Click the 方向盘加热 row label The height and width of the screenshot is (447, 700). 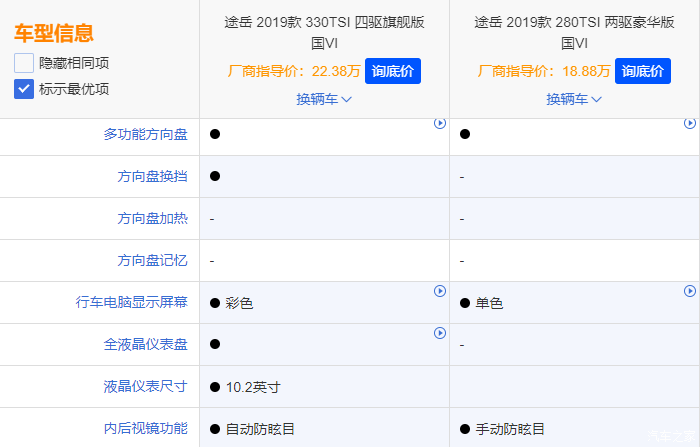152,218
